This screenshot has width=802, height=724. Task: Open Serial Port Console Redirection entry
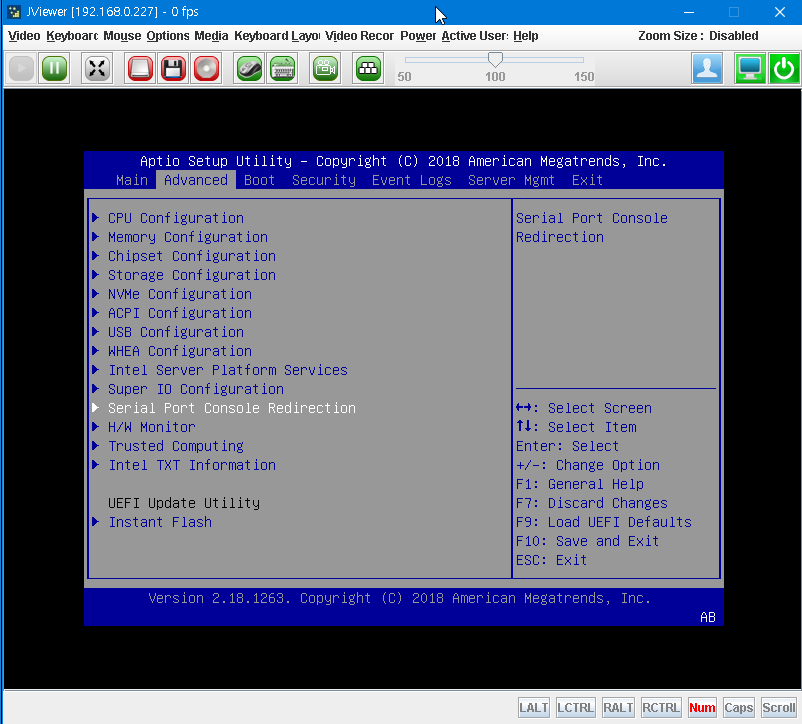(x=231, y=408)
